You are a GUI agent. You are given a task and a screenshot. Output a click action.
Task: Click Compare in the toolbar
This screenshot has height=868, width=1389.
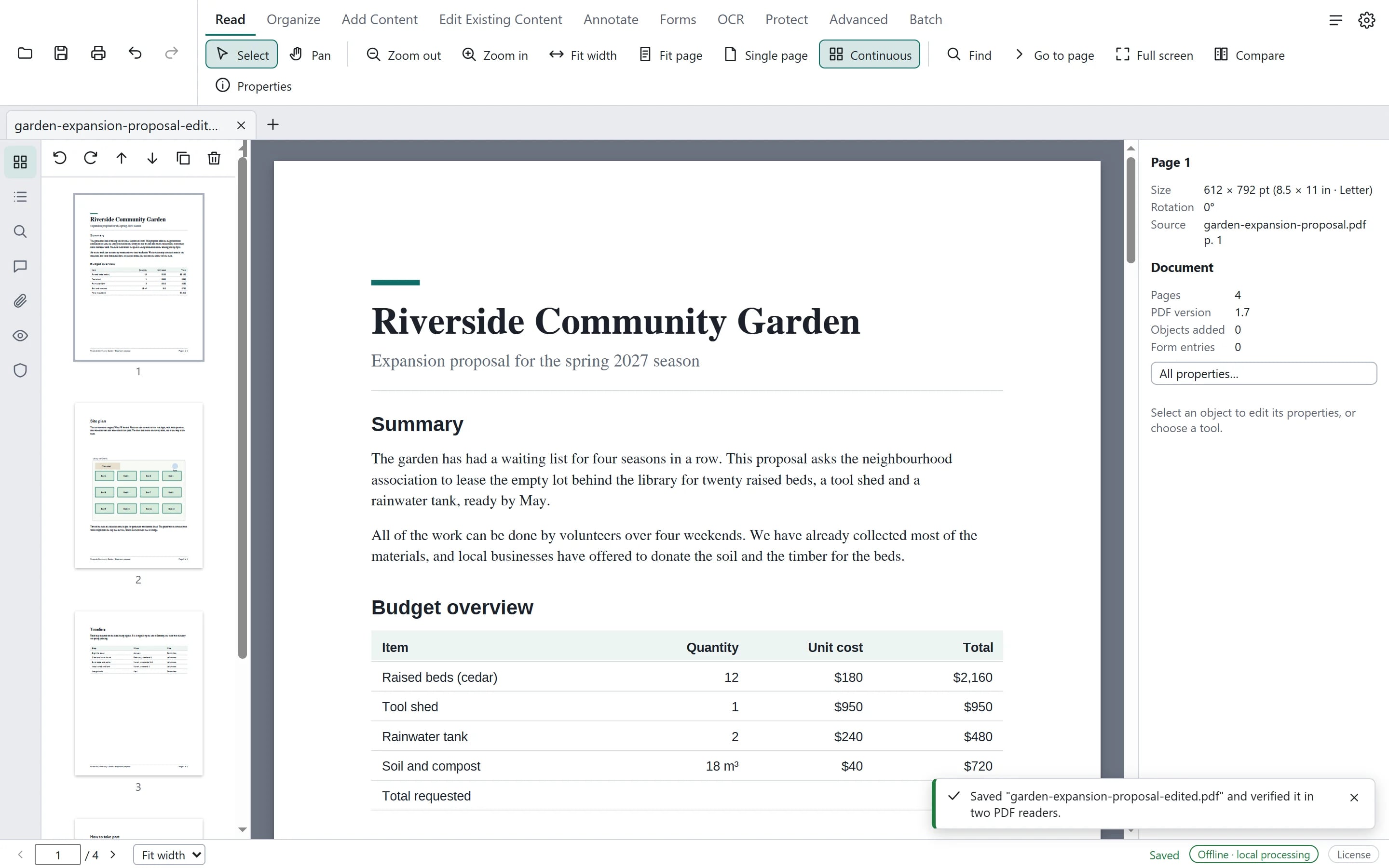point(1250,54)
